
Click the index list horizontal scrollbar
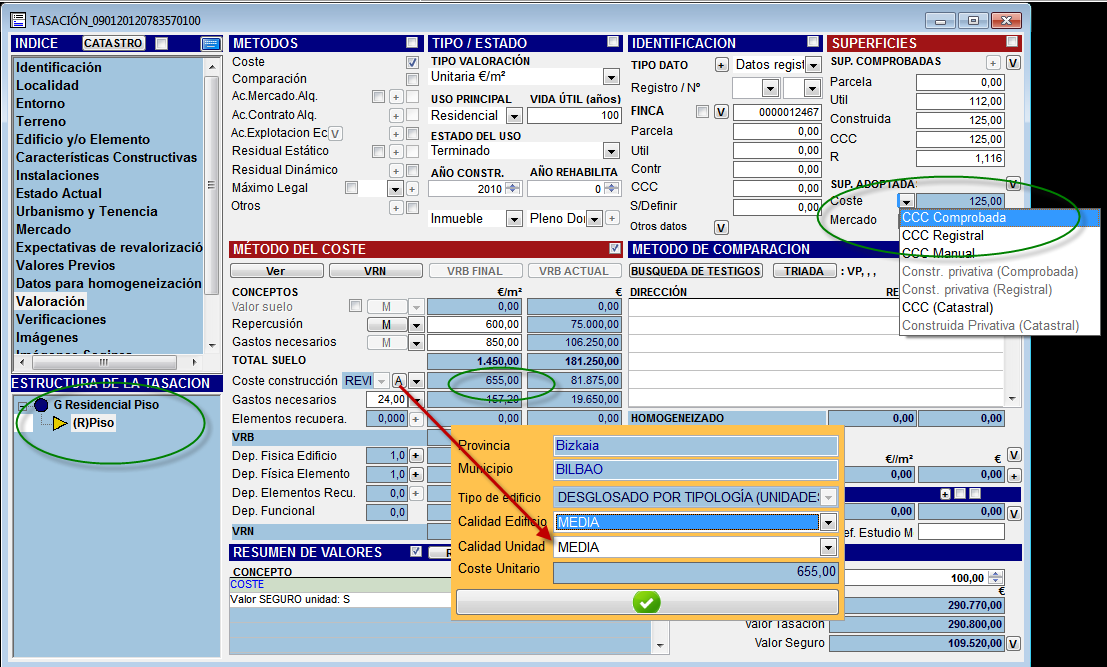coord(107,363)
